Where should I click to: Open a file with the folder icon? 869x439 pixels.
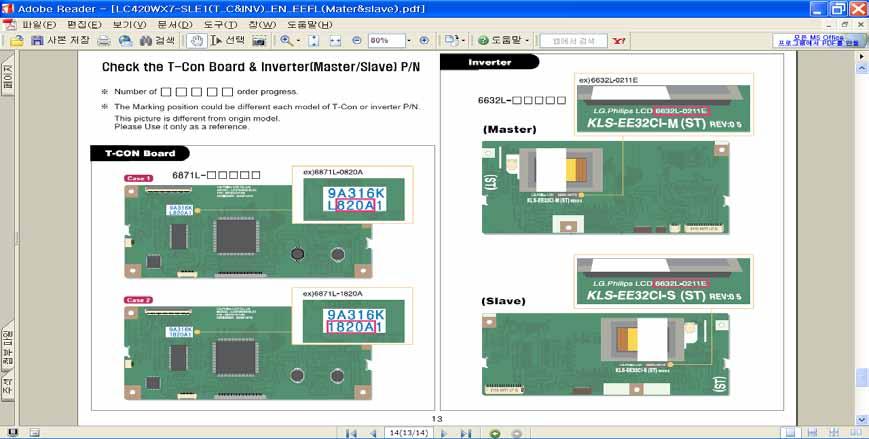pos(17,40)
